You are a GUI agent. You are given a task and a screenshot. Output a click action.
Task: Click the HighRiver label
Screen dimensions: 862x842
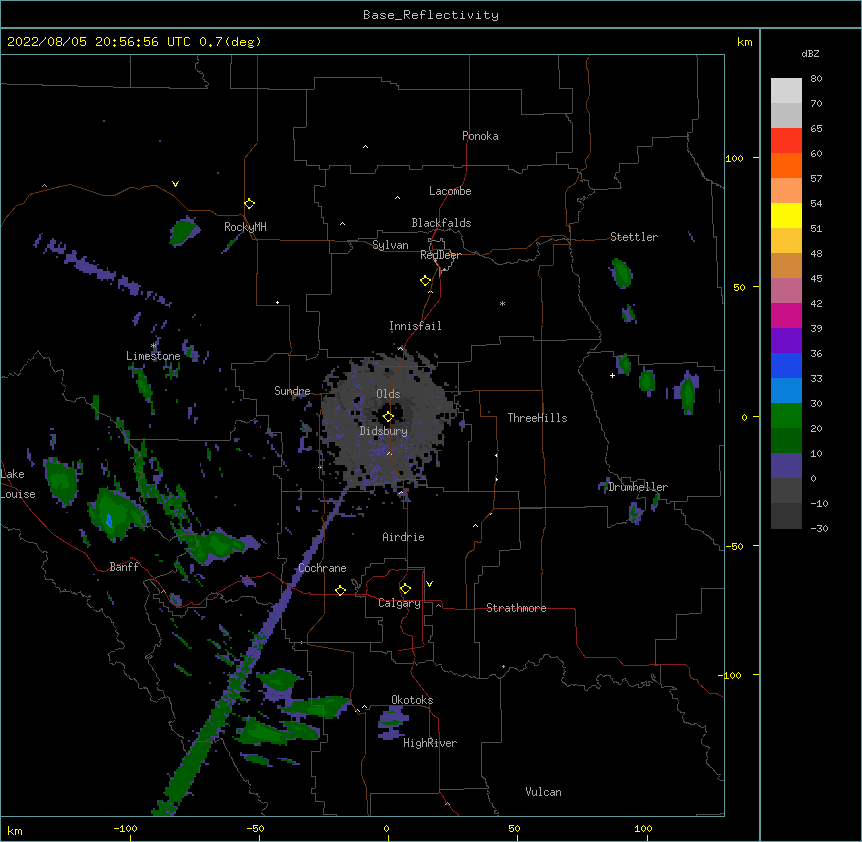[x=430, y=743]
